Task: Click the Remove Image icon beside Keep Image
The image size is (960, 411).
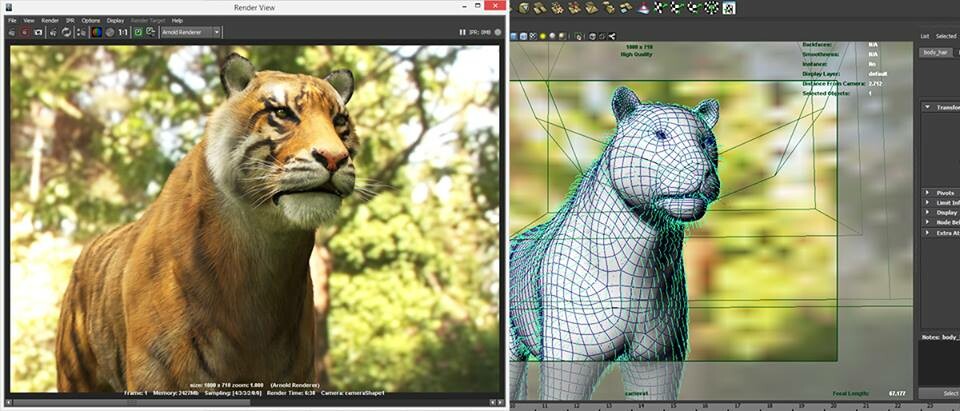Action: click(151, 32)
